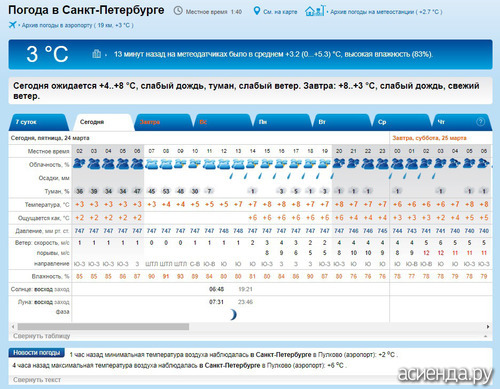Click the cloudiness icon for hour 11
Screen dimensions: 500x389
tap(209, 164)
